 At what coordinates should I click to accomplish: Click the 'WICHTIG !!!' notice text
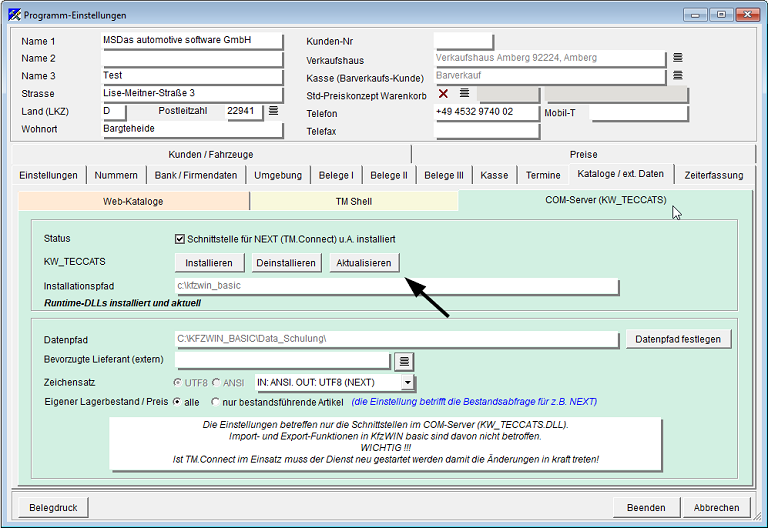[x=385, y=448]
